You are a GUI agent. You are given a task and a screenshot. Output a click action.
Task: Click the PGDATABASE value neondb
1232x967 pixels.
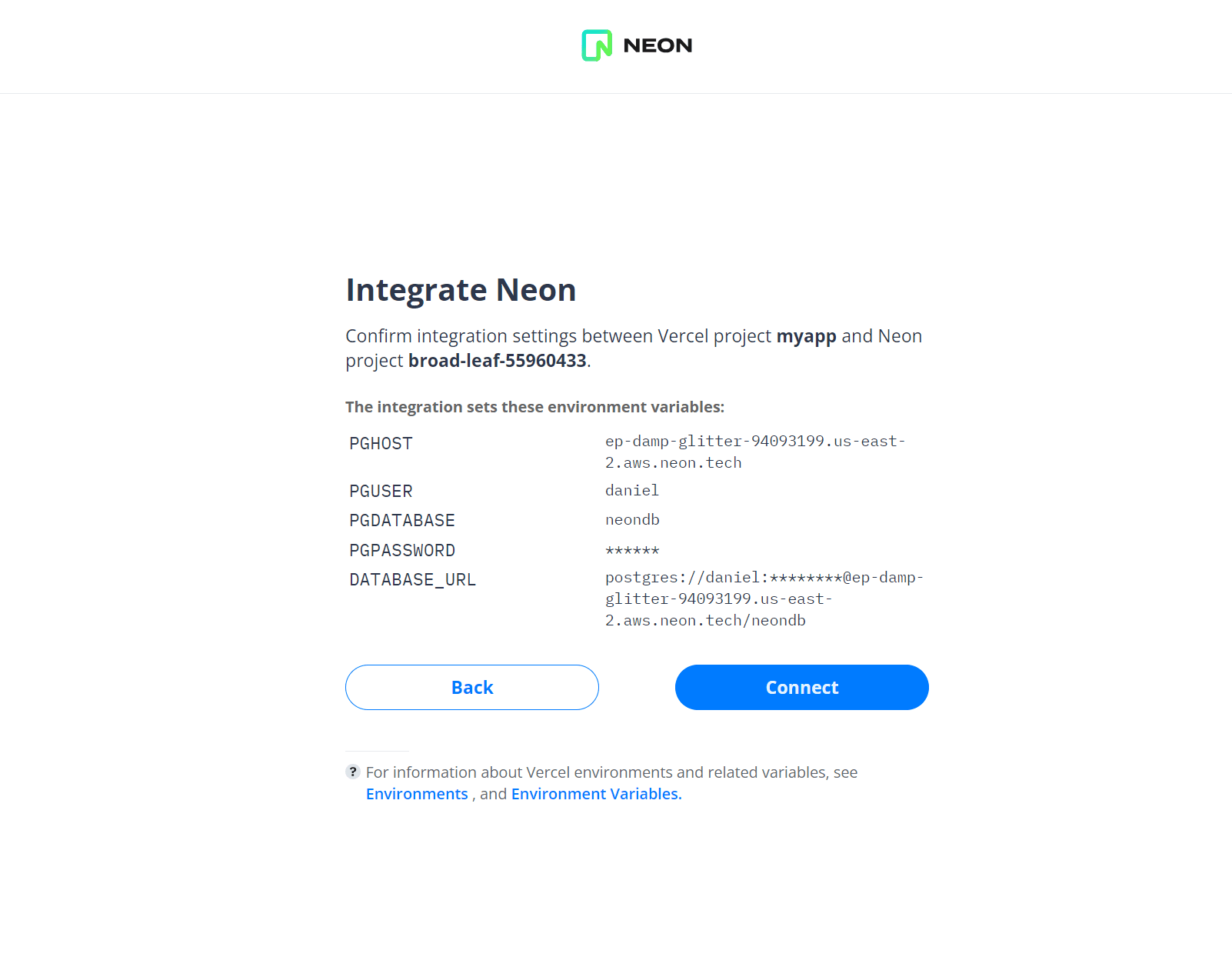pos(632,520)
